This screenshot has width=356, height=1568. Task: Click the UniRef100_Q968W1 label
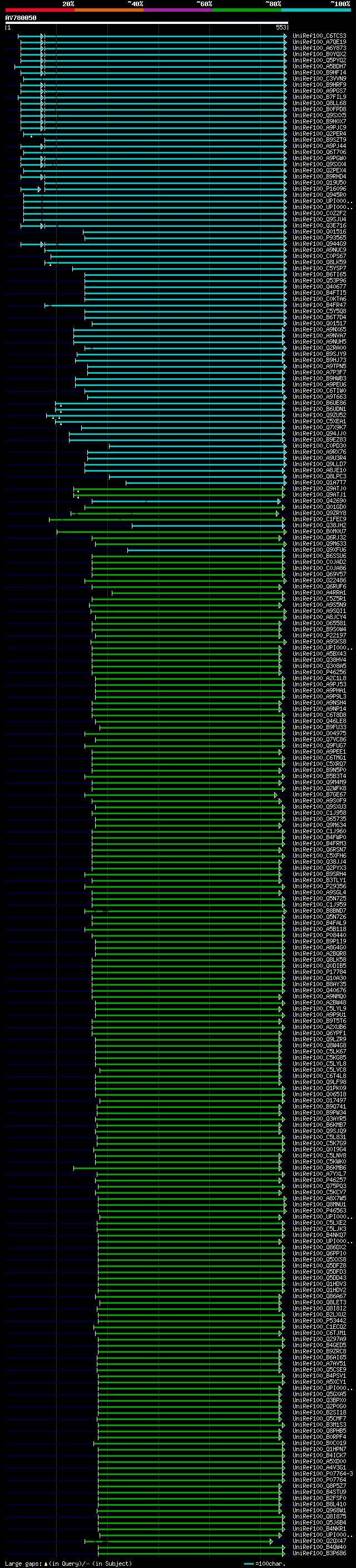click(x=319, y=1510)
